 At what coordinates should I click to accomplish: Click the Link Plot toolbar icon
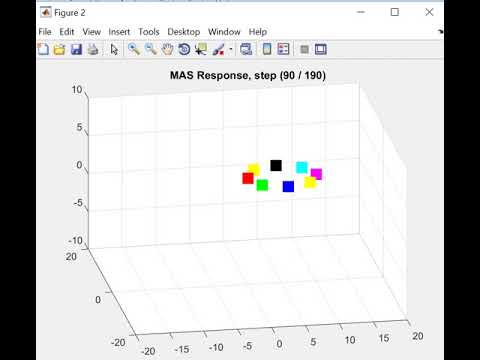coord(246,49)
